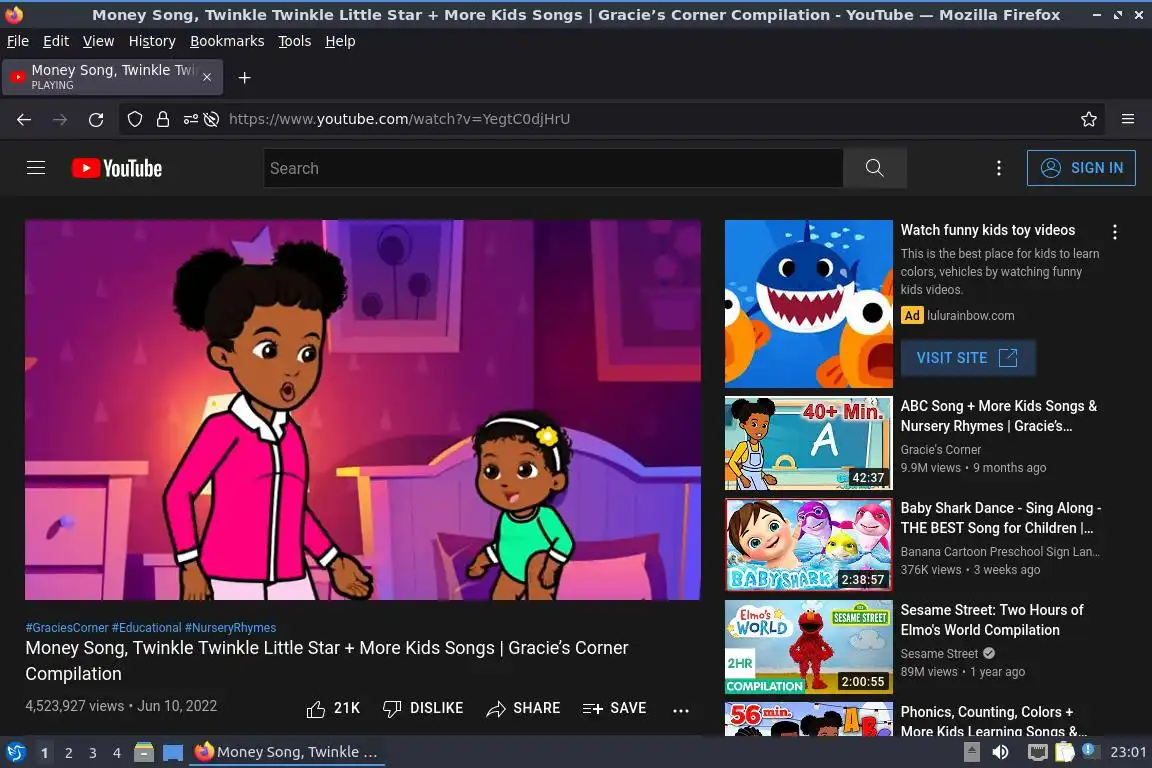Open the ABC Song 42:37 thumbnail
The image size is (1152, 768).
point(808,443)
